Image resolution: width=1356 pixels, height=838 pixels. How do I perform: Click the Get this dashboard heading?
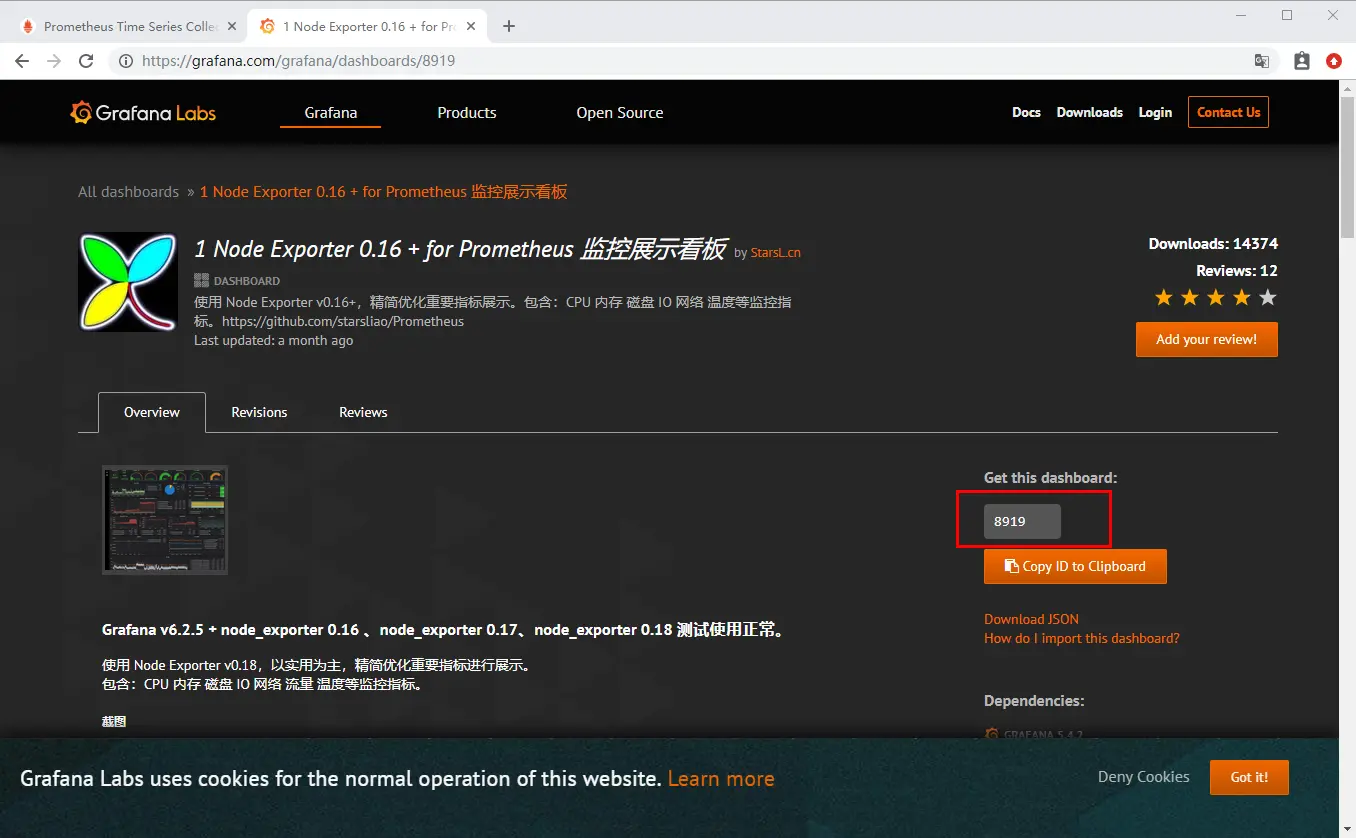1050,478
